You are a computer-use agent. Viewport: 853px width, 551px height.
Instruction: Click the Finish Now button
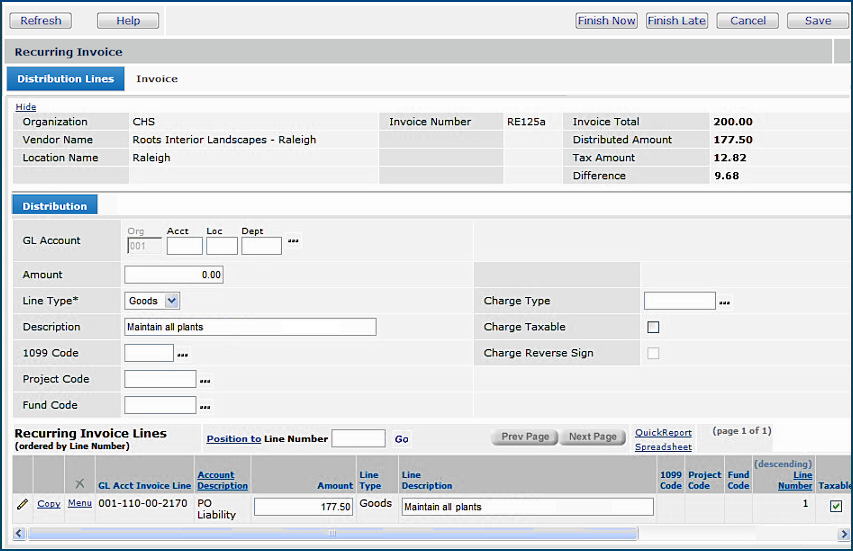pos(606,20)
